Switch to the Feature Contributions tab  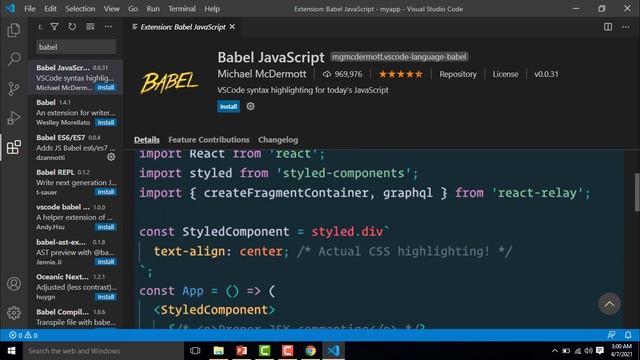(x=209, y=140)
